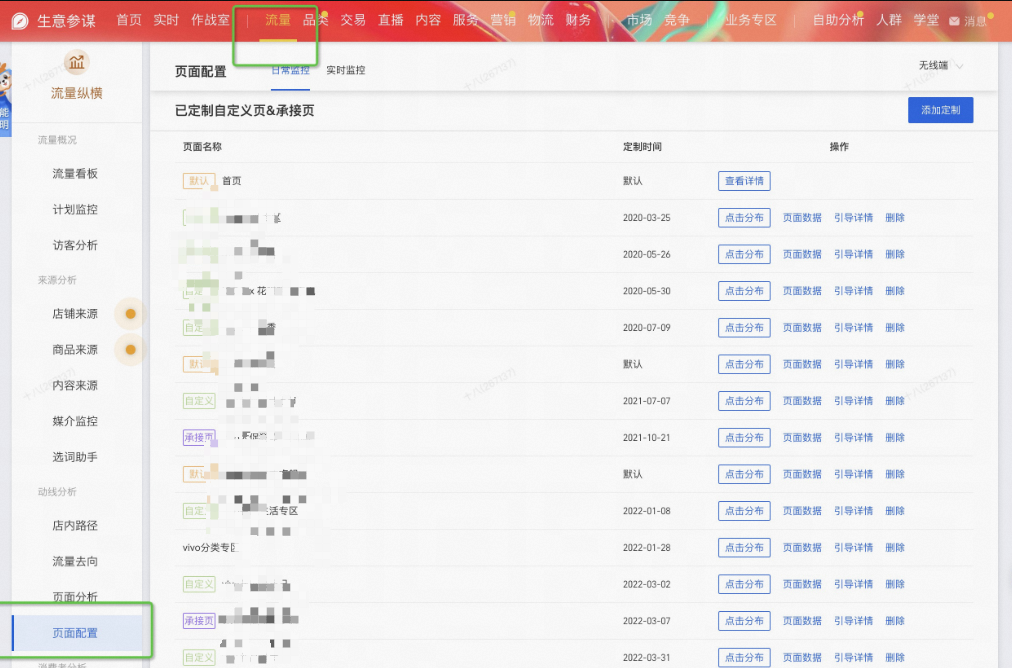Viewport: 1012px width, 668px height.
Task: Click 点击分布 for the 2020-03-25 row
Action: 744,218
